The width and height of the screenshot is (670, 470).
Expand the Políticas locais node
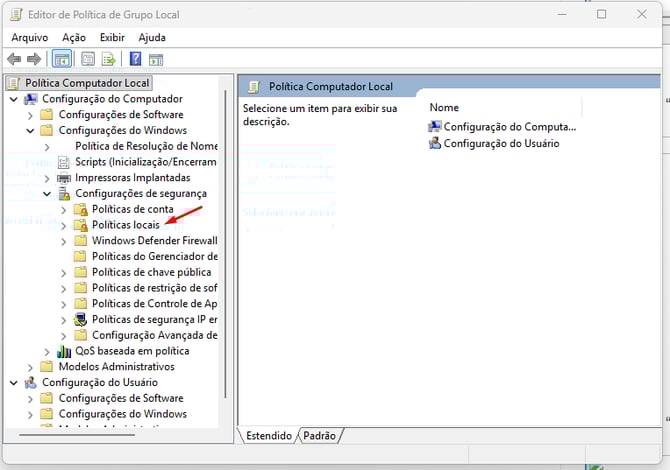tap(64, 225)
